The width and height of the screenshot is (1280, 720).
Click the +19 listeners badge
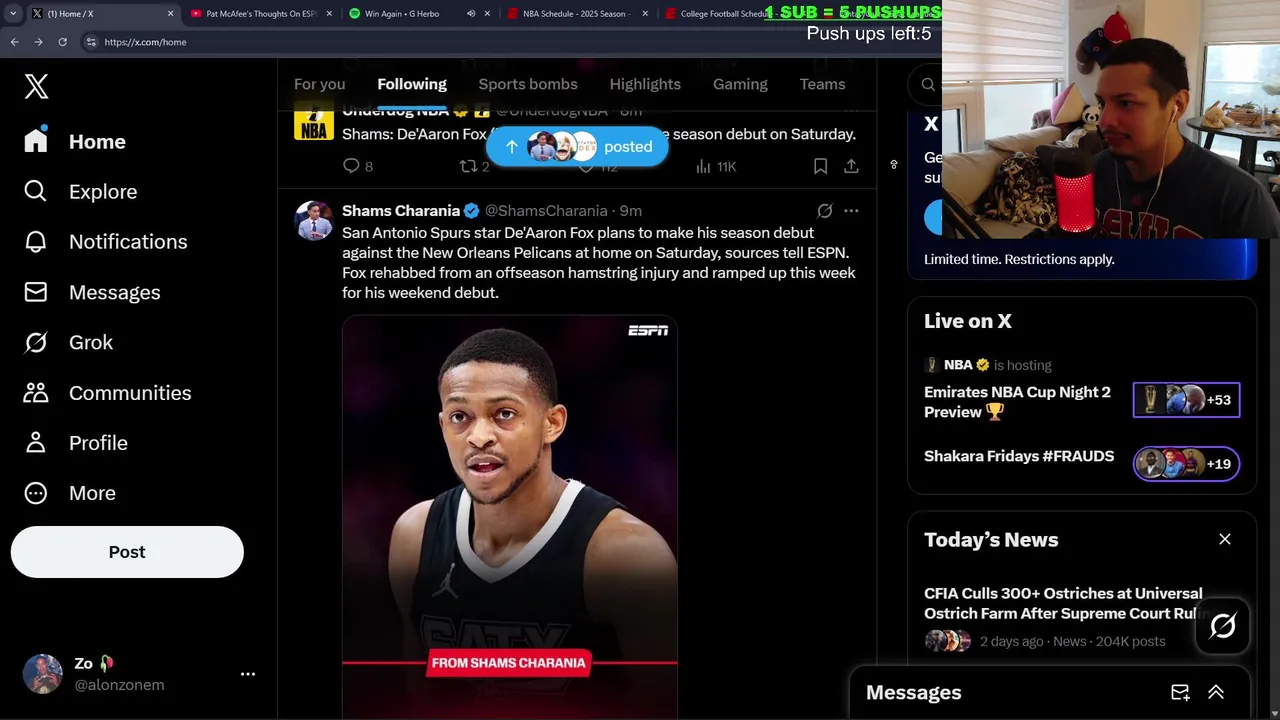point(1186,464)
